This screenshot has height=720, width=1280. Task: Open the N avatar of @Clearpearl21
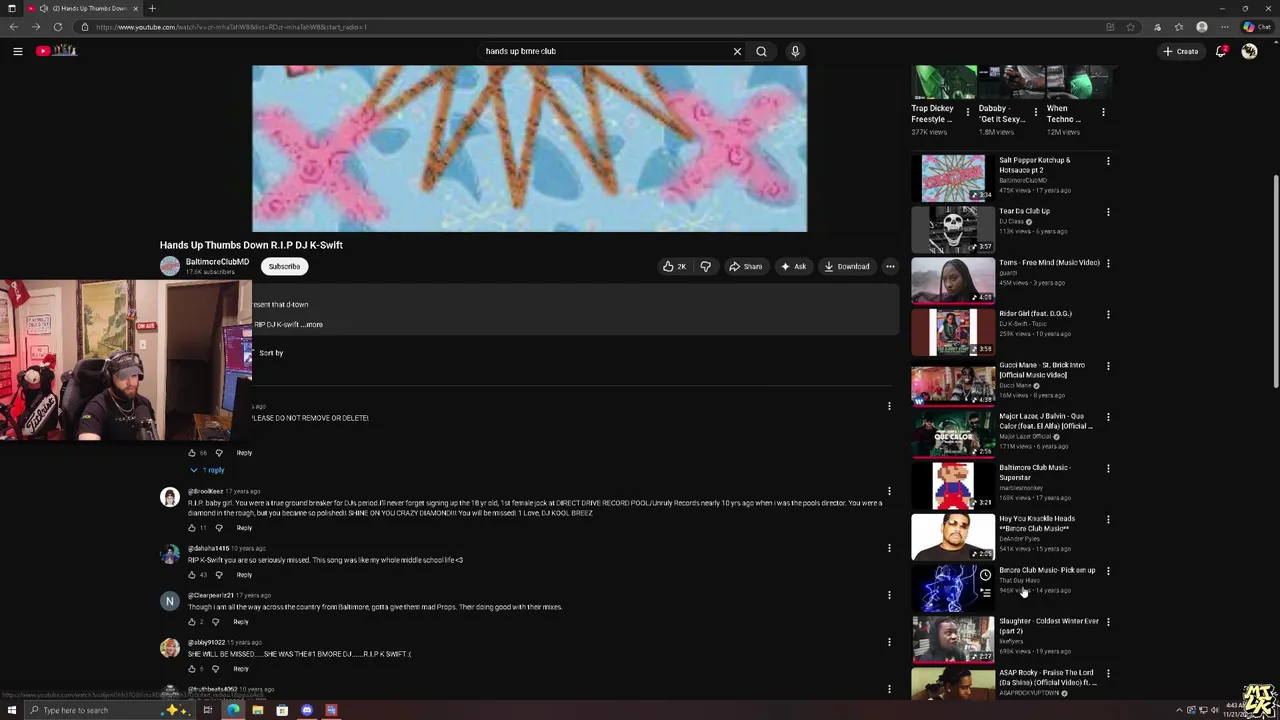click(170, 601)
